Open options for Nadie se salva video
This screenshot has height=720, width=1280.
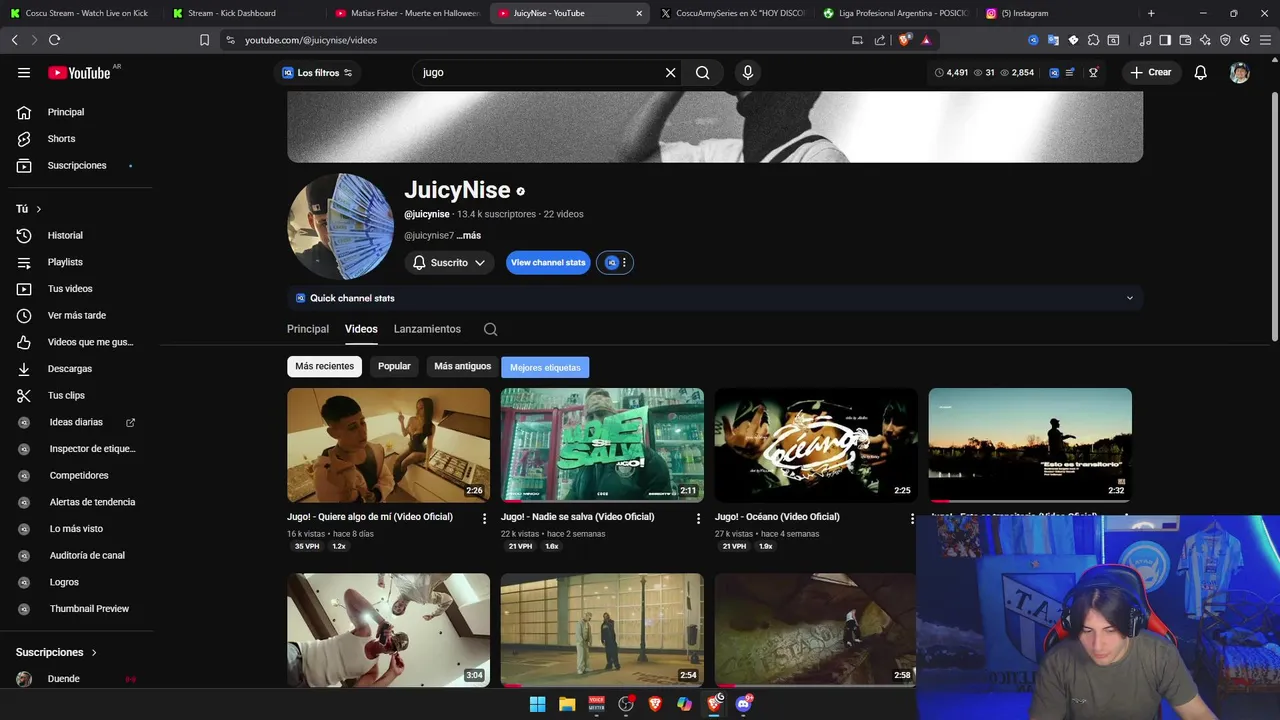click(698, 518)
